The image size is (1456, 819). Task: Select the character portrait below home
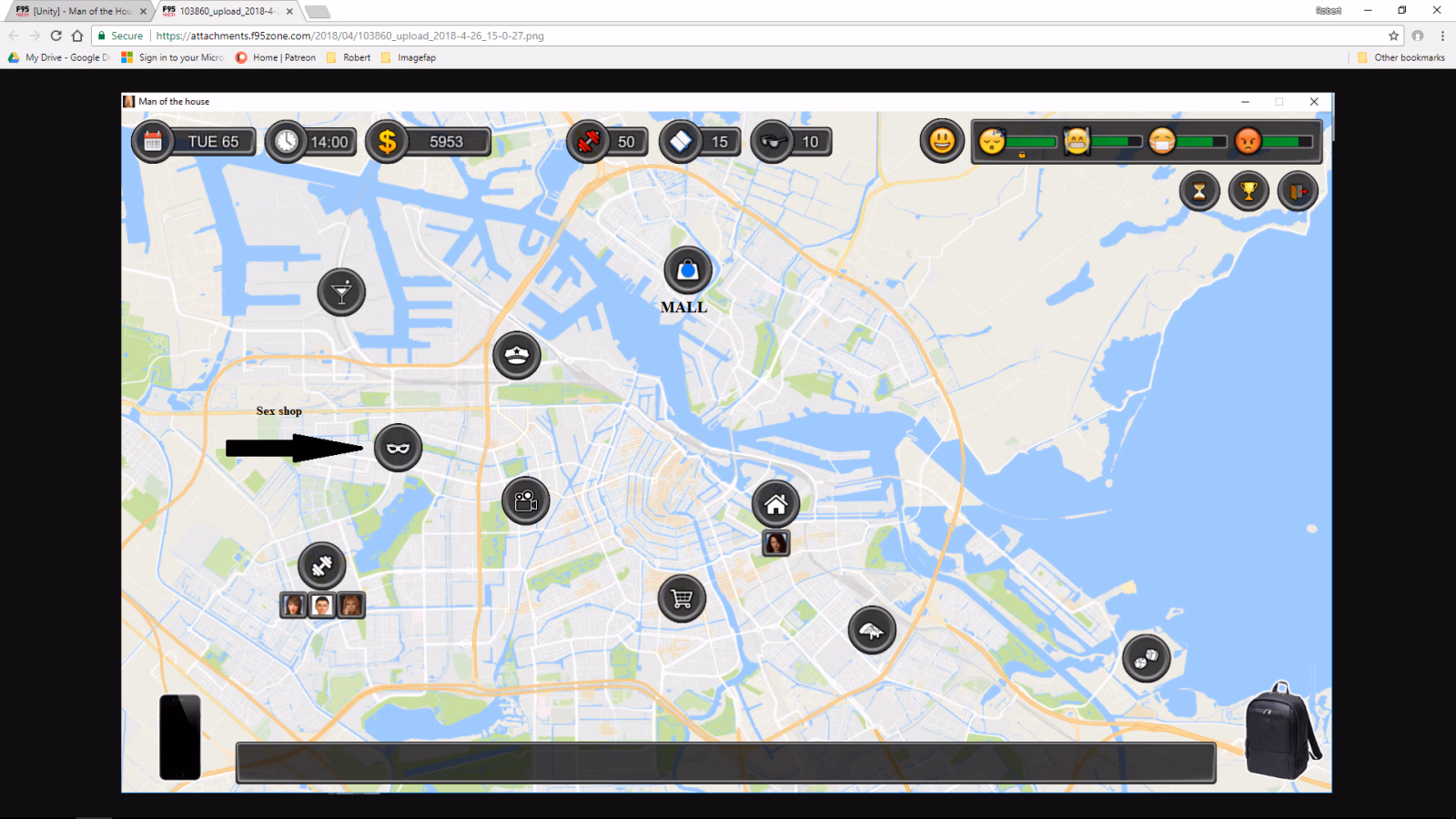pos(776,543)
